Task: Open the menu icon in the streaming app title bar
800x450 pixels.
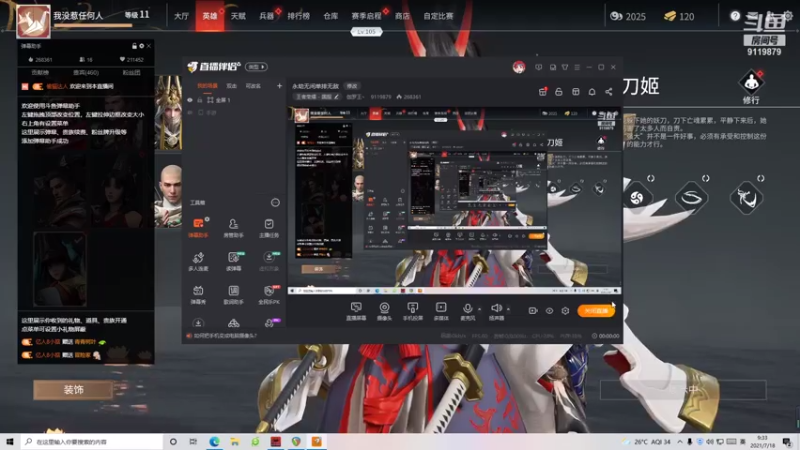Action: (577, 67)
